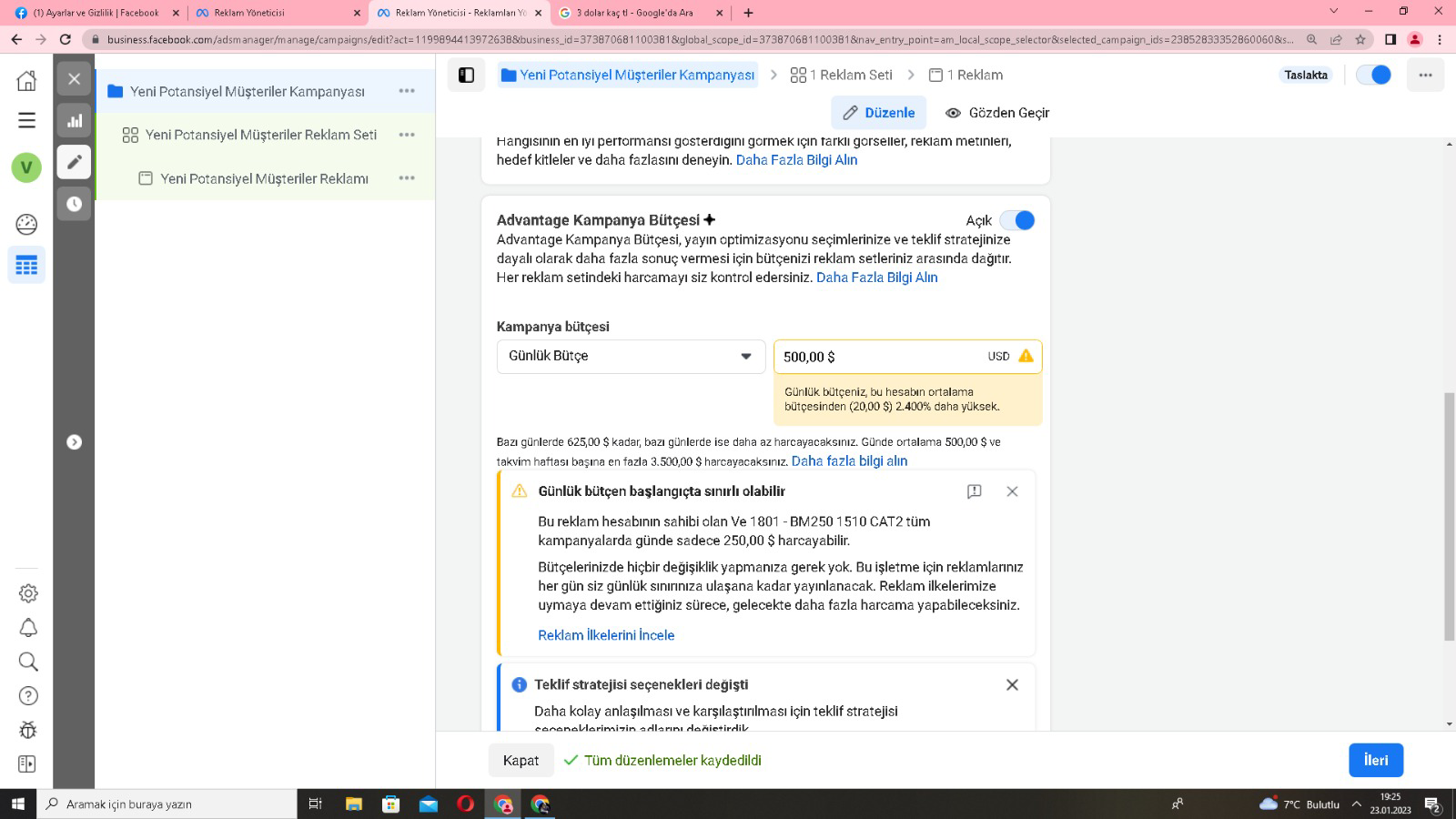Viewport: 1456px width, 819px height.
Task: Open a new browser tab with plus icon
Action: (748, 13)
